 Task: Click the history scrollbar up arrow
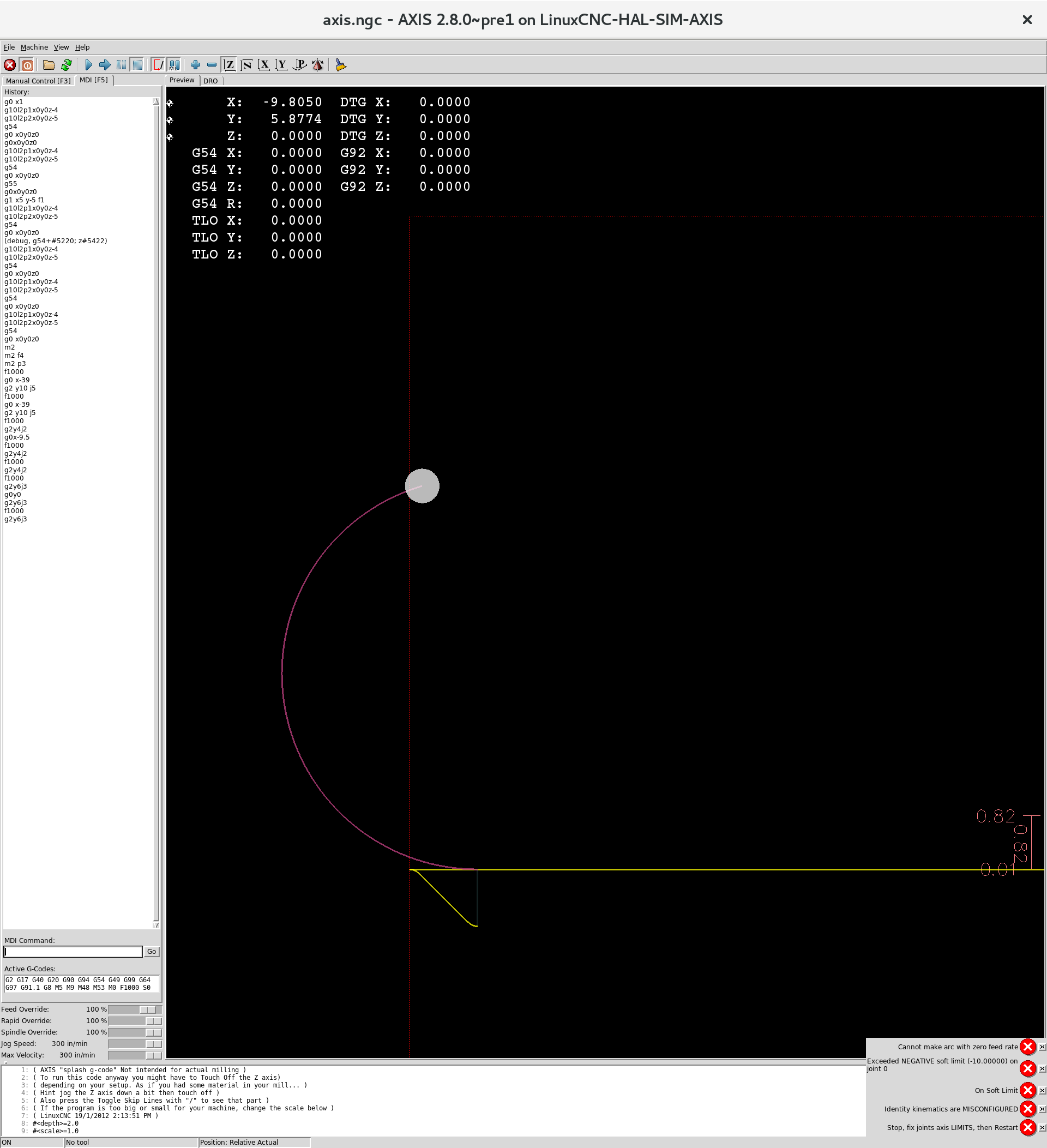[156, 101]
